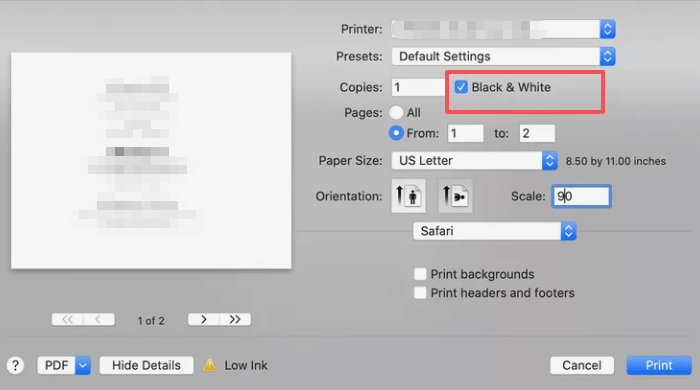This screenshot has width=700, height=390.
Task: Select portrait orientation icon
Action: [408, 196]
